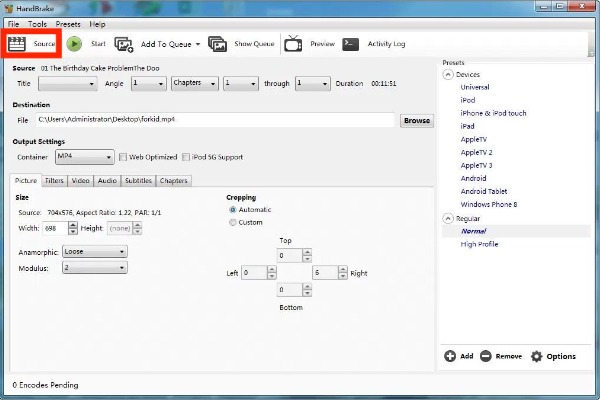This screenshot has height=400, width=600.
Task: Open the start chapter dropdown
Action: 240,83
